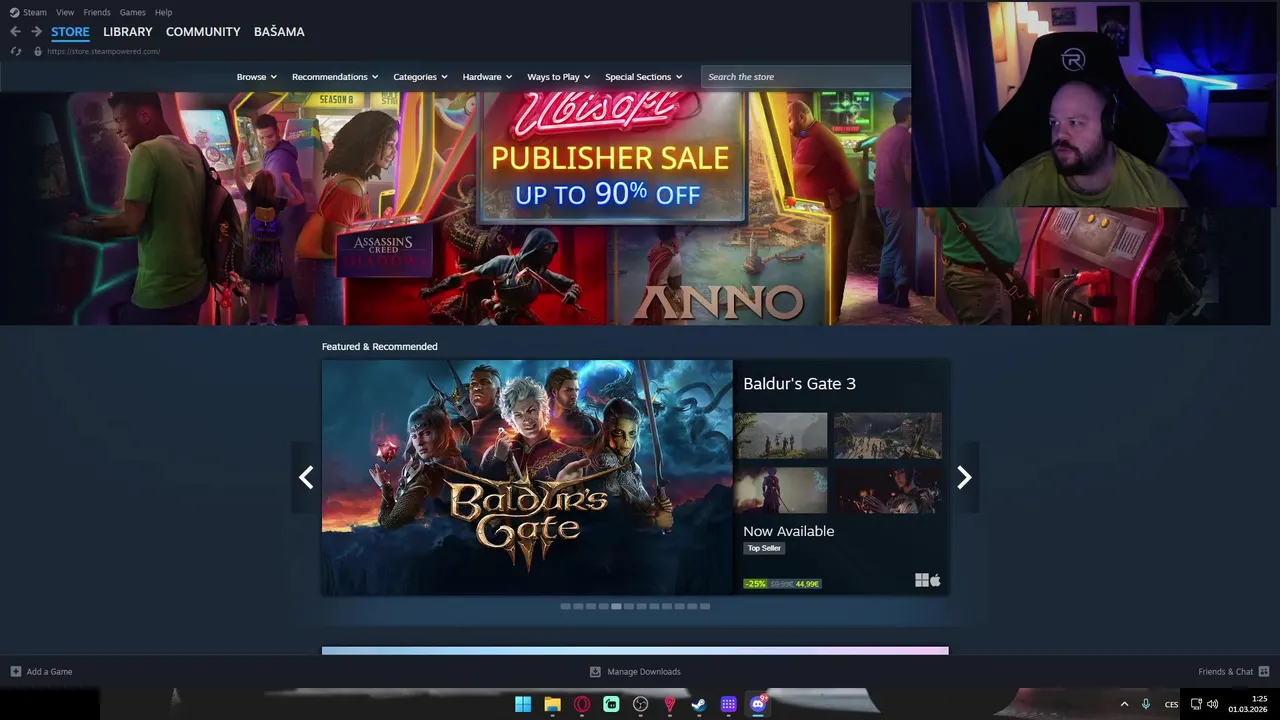The height and width of the screenshot is (720, 1280).
Task: Focus the Search the store field
Action: pyautogui.click(x=806, y=77)
